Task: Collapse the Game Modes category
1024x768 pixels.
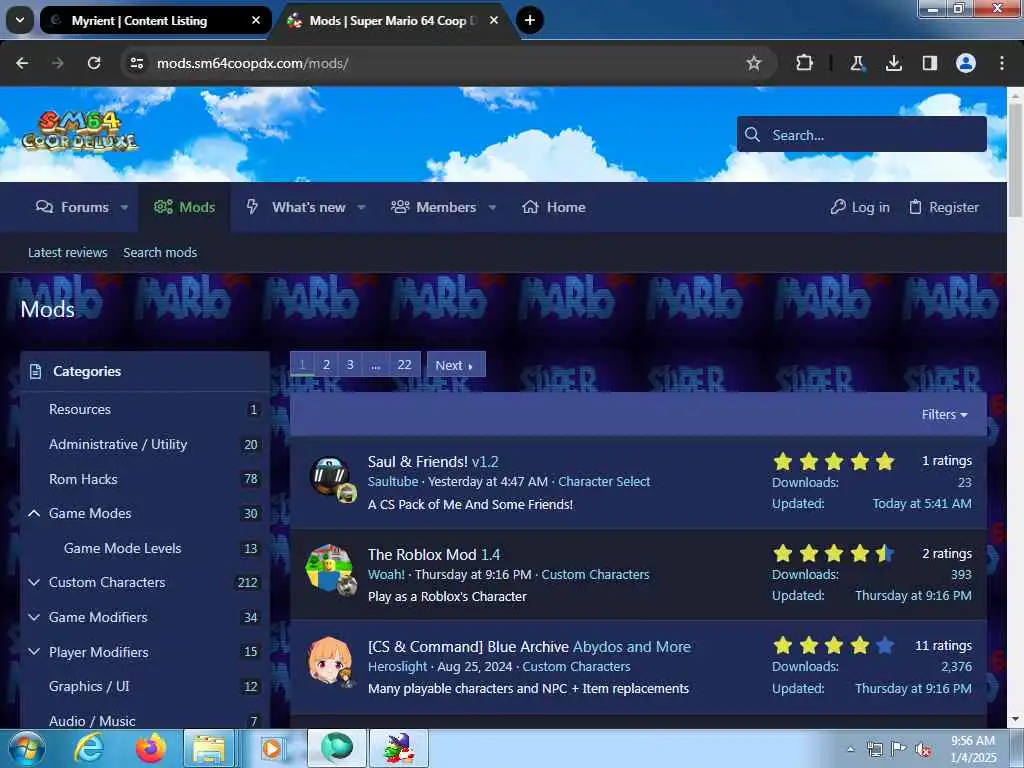Action: [x=34, y=513]
